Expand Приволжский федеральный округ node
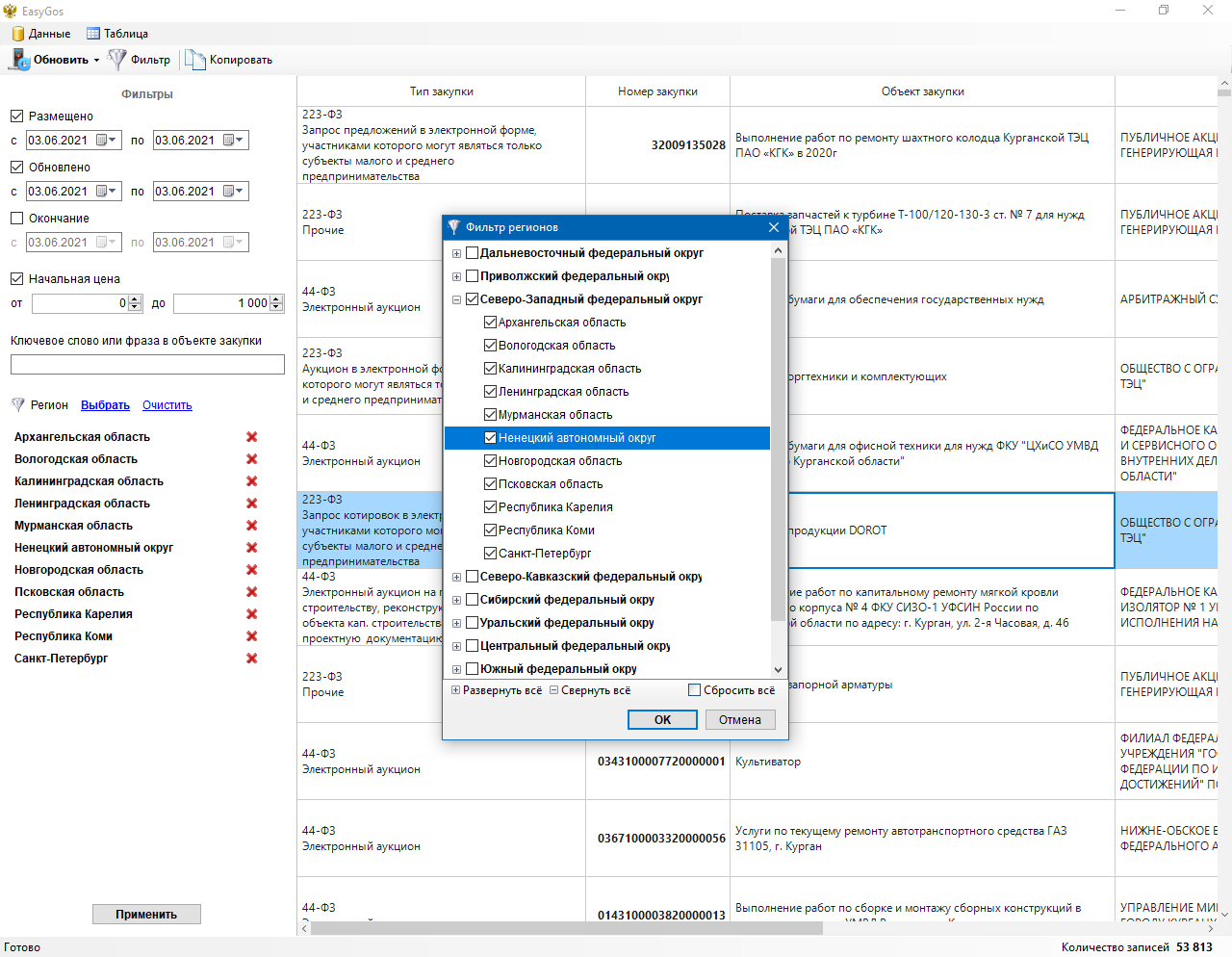 pyautogui.click(x=456, y=276)
